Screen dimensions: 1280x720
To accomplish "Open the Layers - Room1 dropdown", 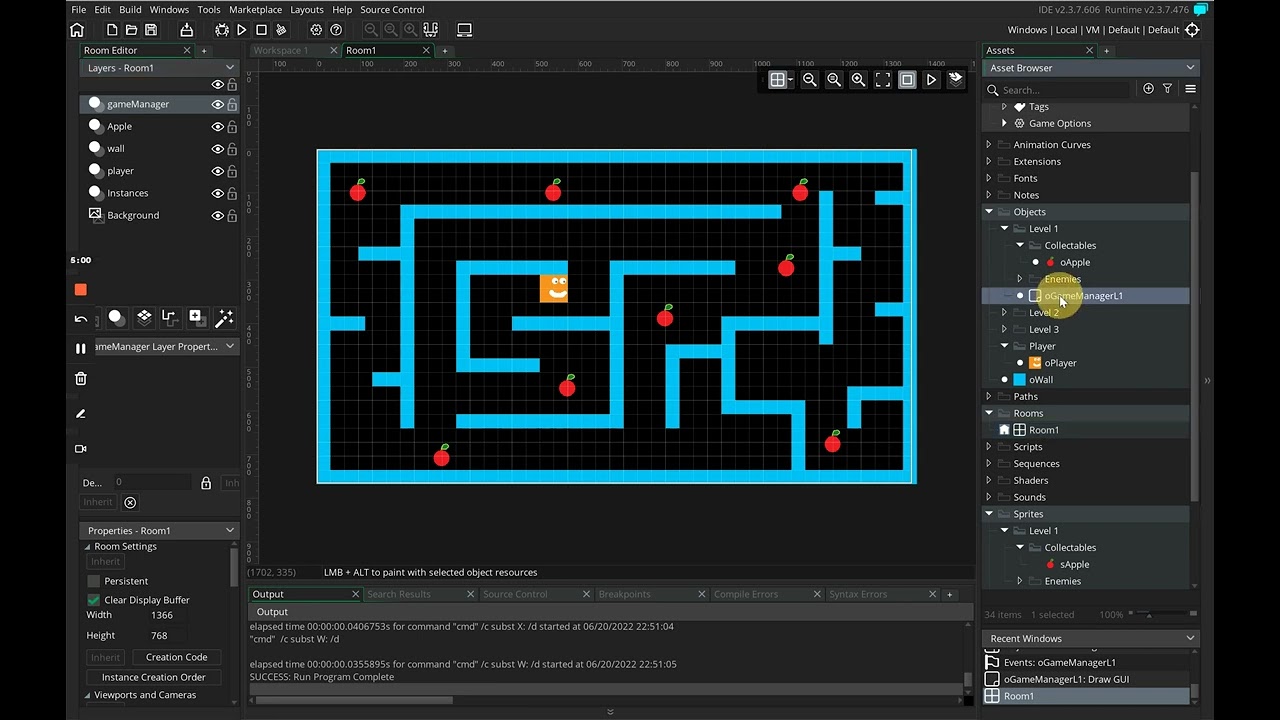I will pyautogui.click(x=159, y=68).
